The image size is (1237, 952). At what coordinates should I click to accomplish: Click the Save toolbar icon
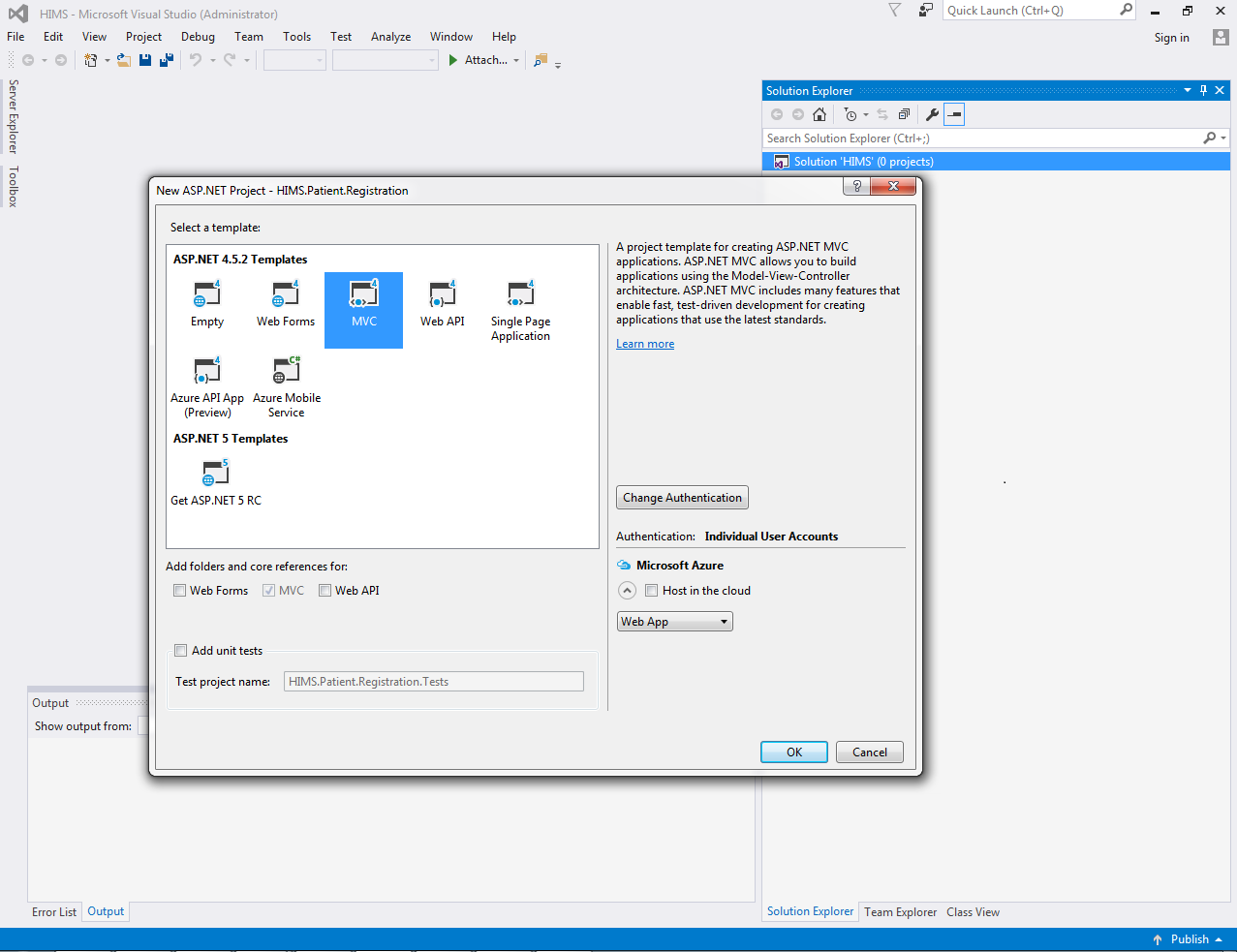tap(145, 60)
